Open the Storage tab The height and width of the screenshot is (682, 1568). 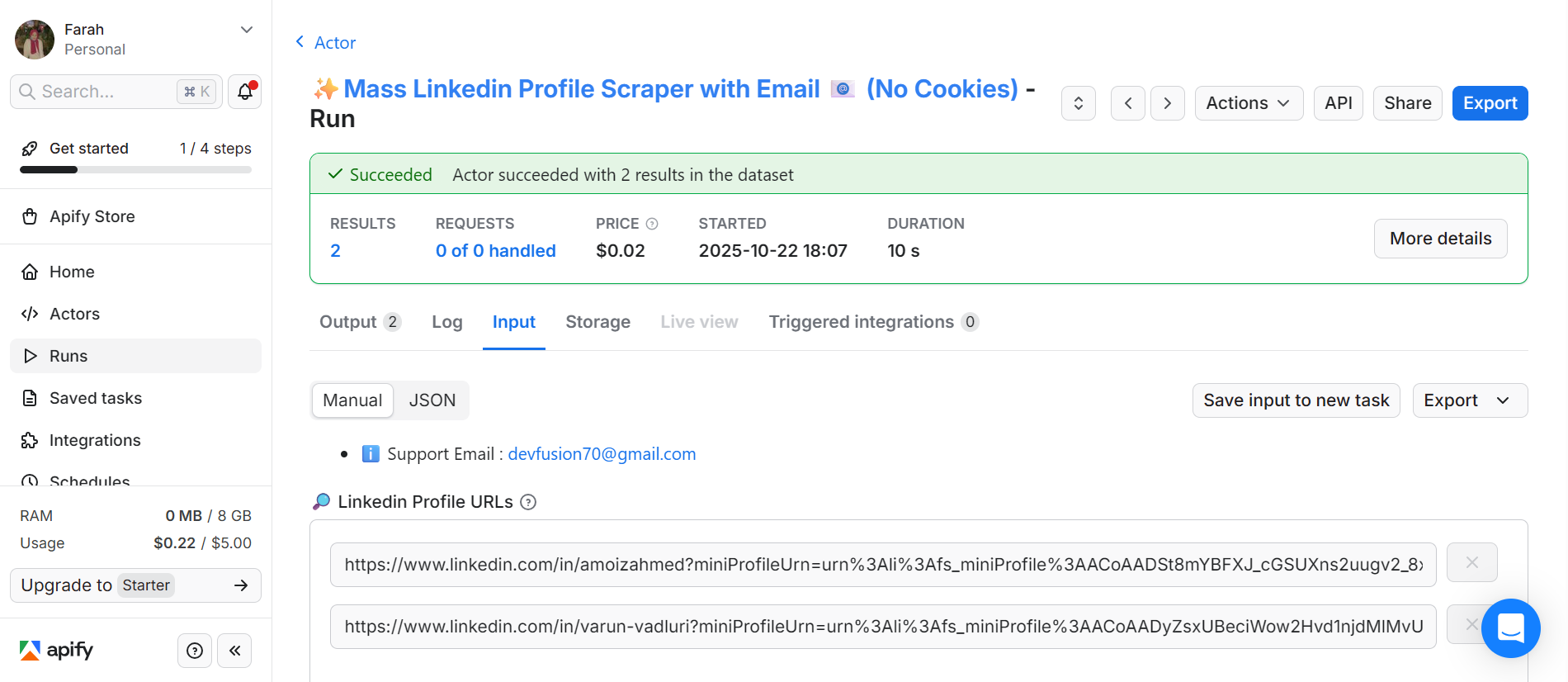coord(597,322)
